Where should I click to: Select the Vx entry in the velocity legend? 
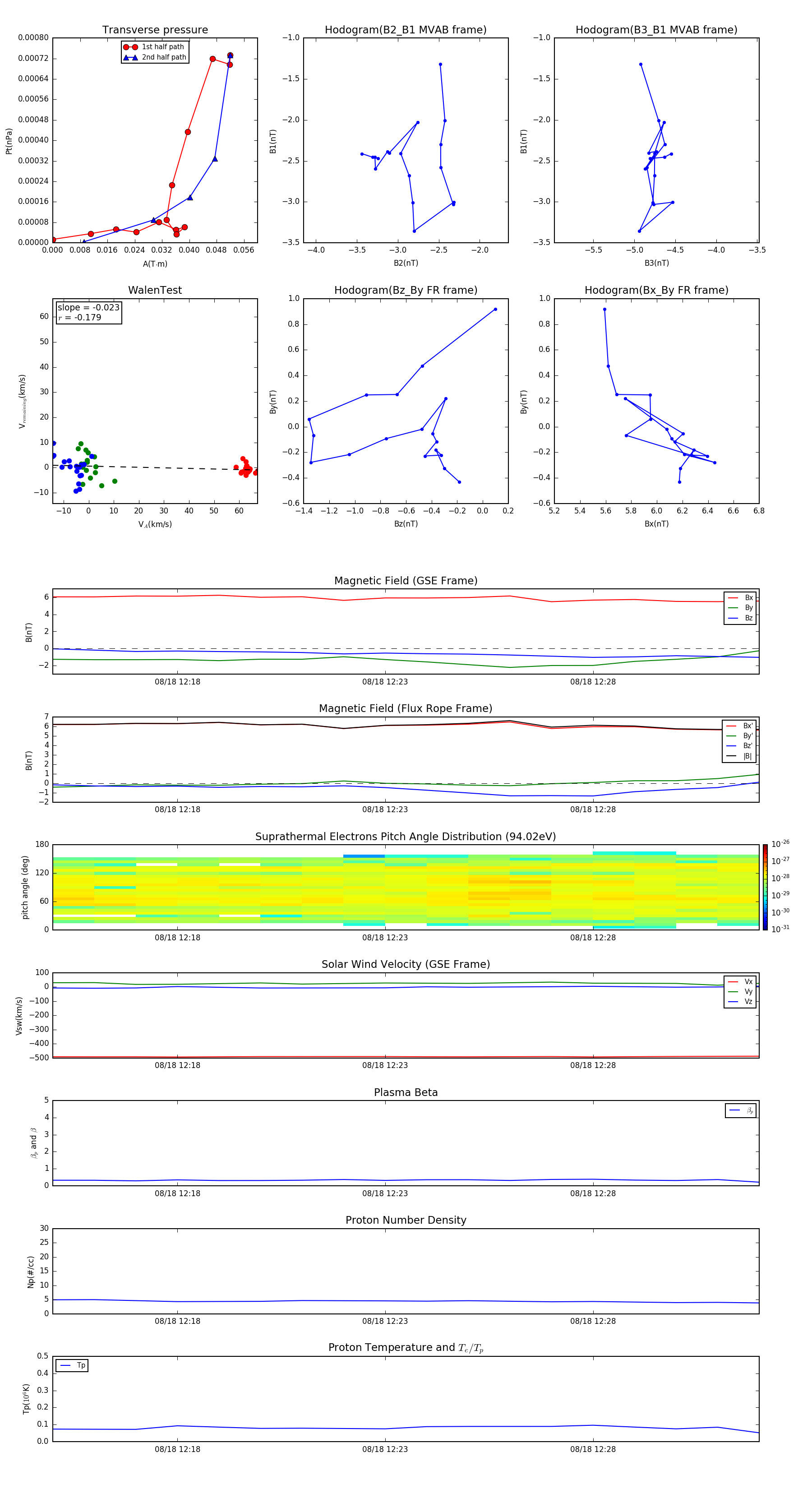pos(740,981)
